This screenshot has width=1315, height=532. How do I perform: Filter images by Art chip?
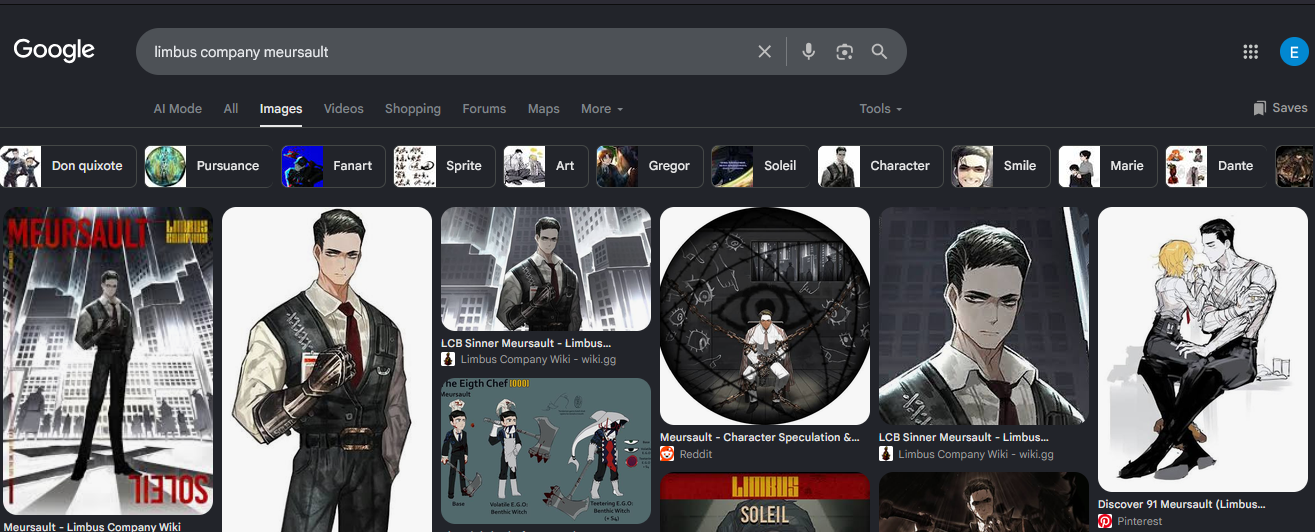[x=546, y=166]
